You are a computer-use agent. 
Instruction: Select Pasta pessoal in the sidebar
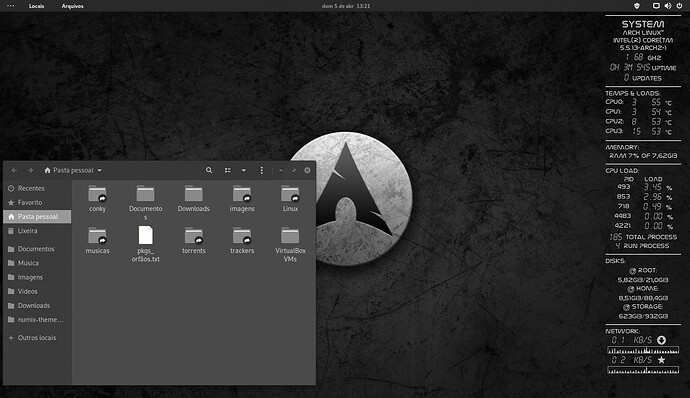tap(37, 216)
